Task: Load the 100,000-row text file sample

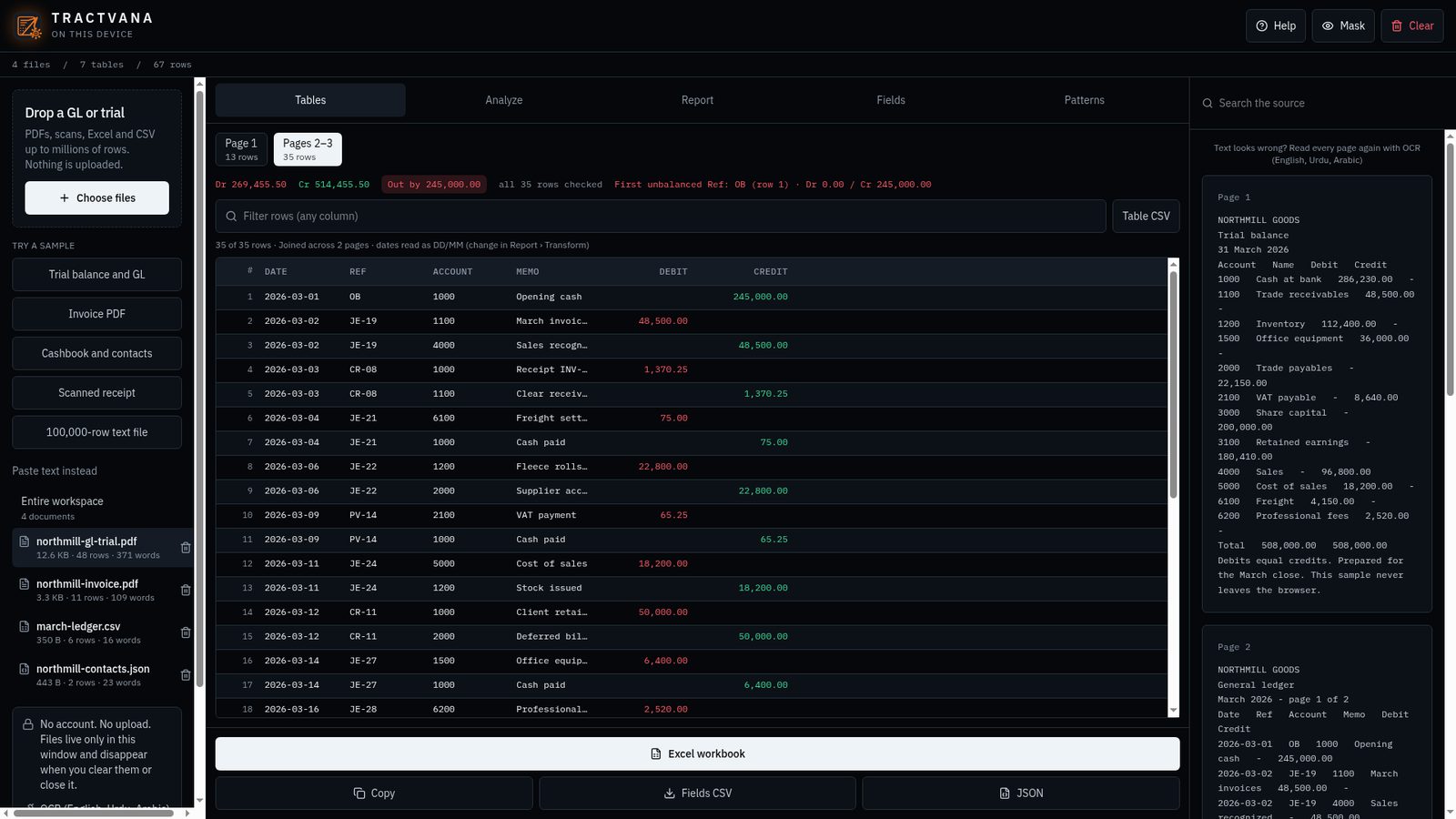Action: click(x=96, y=432)
